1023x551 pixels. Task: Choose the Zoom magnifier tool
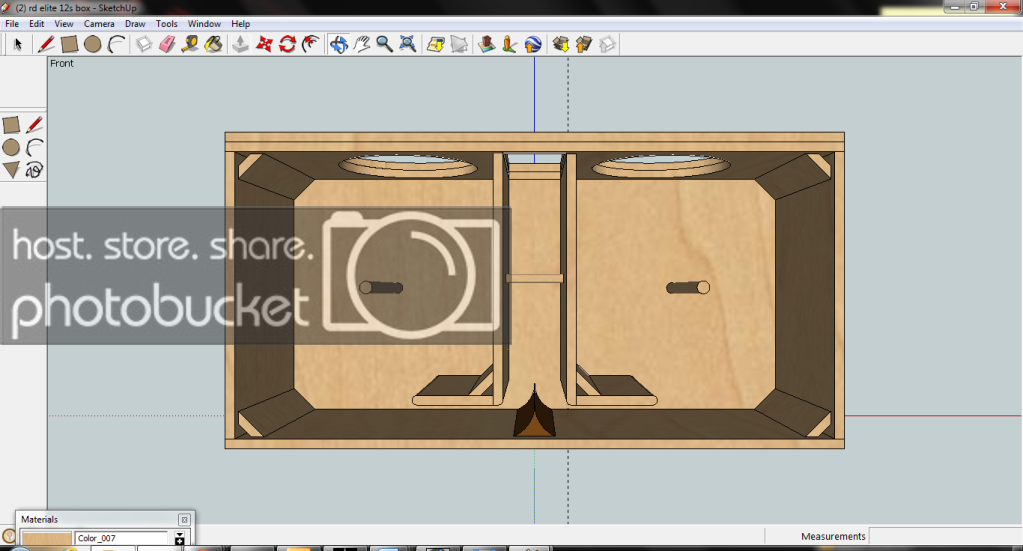coord(384,44)
